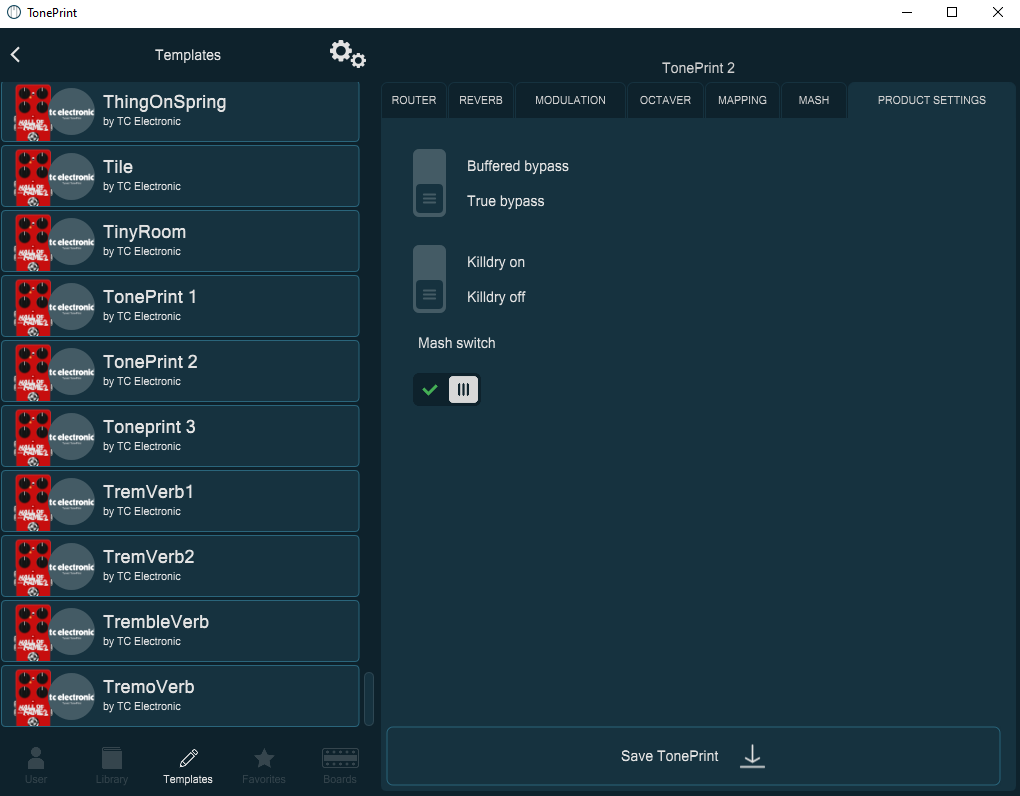Switch to the REVERB tab
Screen dimensions: 1020x796
point(481,100)
